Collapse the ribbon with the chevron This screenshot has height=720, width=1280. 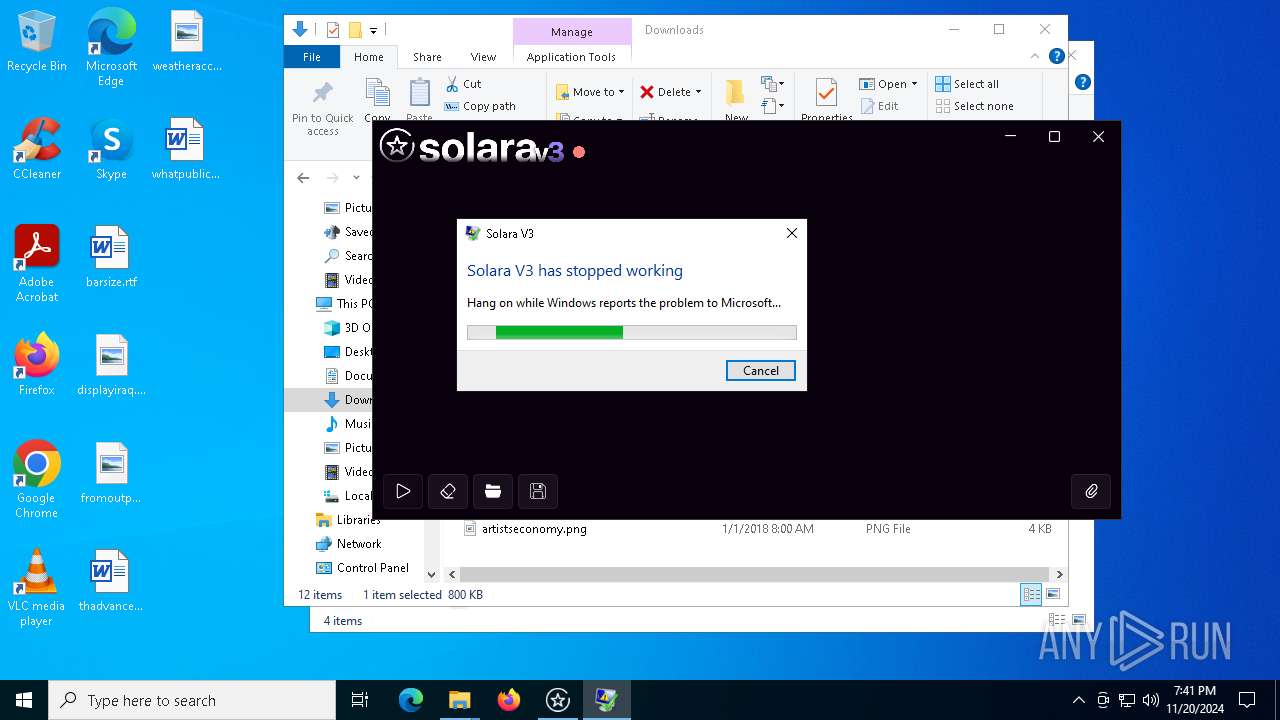tap(1035, 56)
